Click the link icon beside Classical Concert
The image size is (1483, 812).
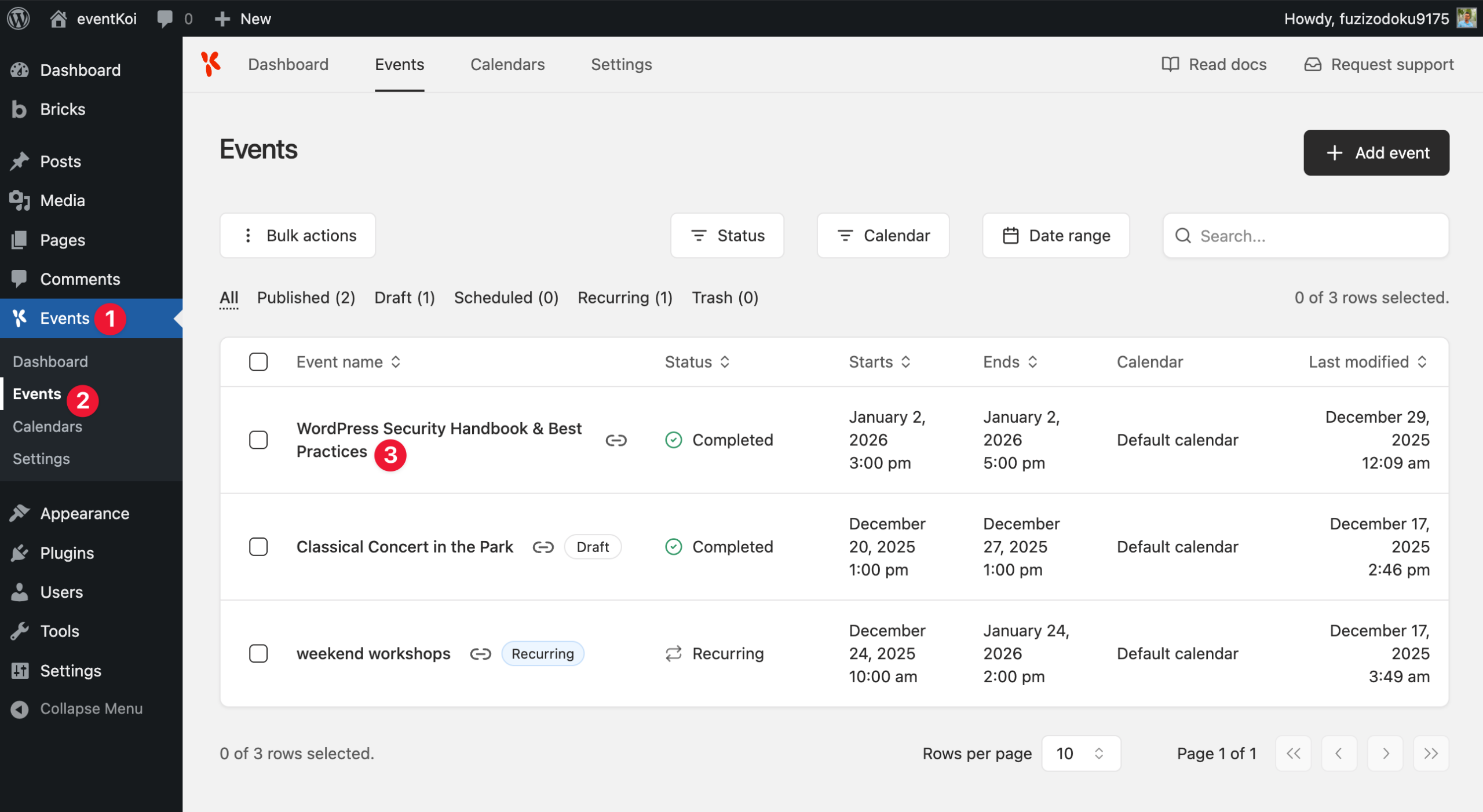click(x=543, y=547)
